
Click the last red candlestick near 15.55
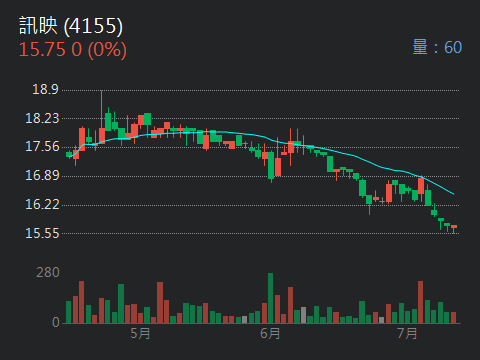tap(454, 229)
